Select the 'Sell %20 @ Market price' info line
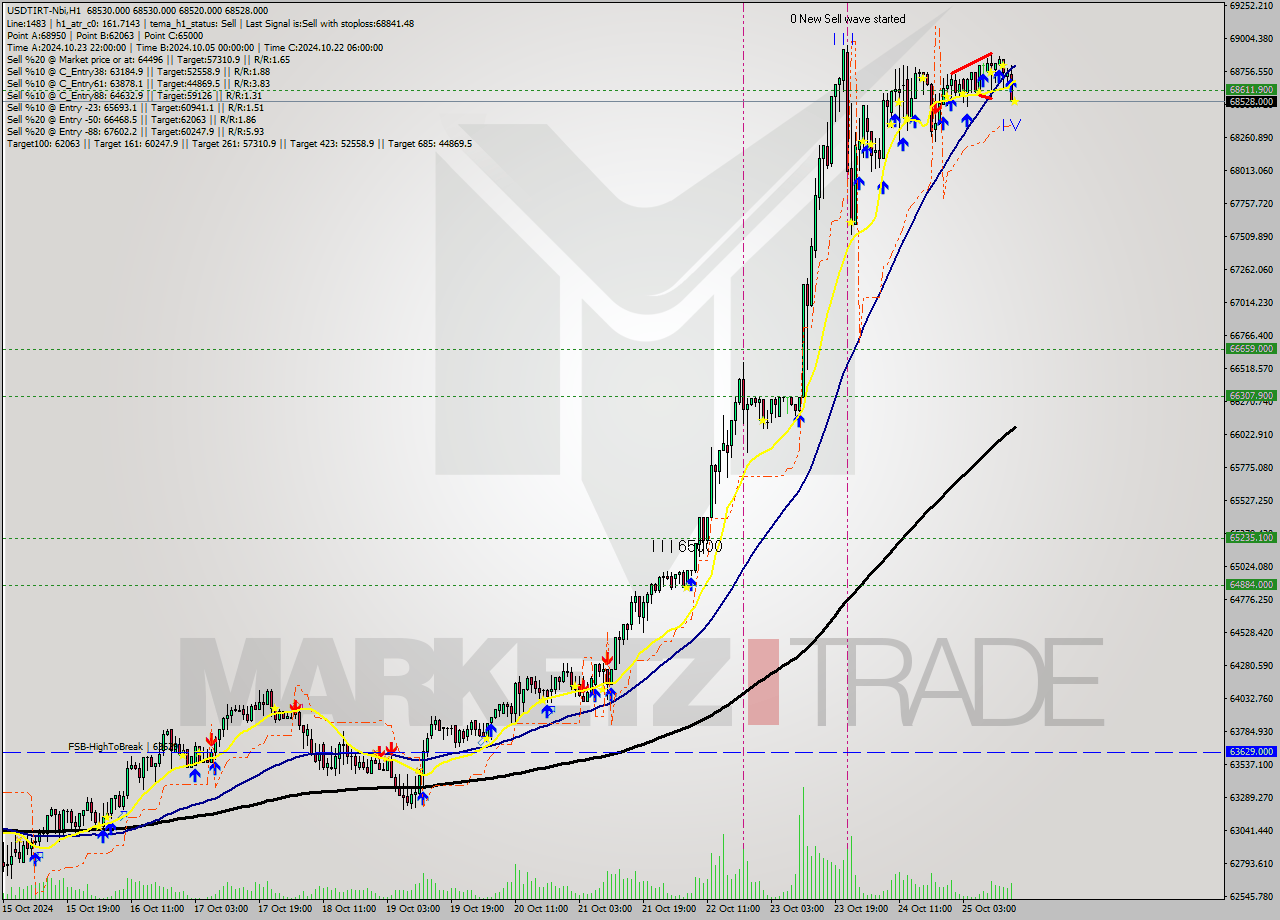The height and width of the screenshot is (920, 1280). coord(148,59)
